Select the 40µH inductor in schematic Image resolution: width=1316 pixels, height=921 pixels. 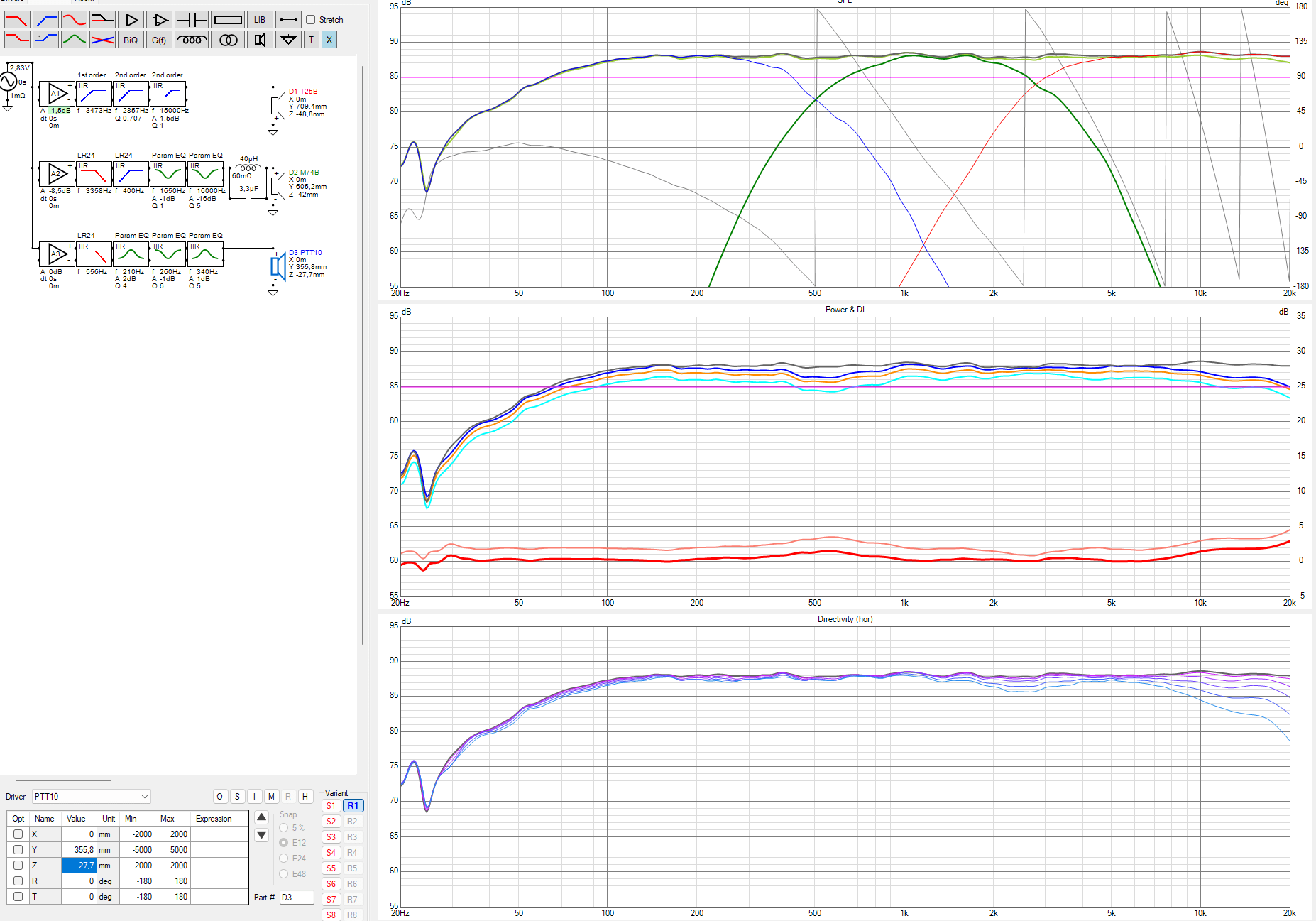[x=248, y=168]
